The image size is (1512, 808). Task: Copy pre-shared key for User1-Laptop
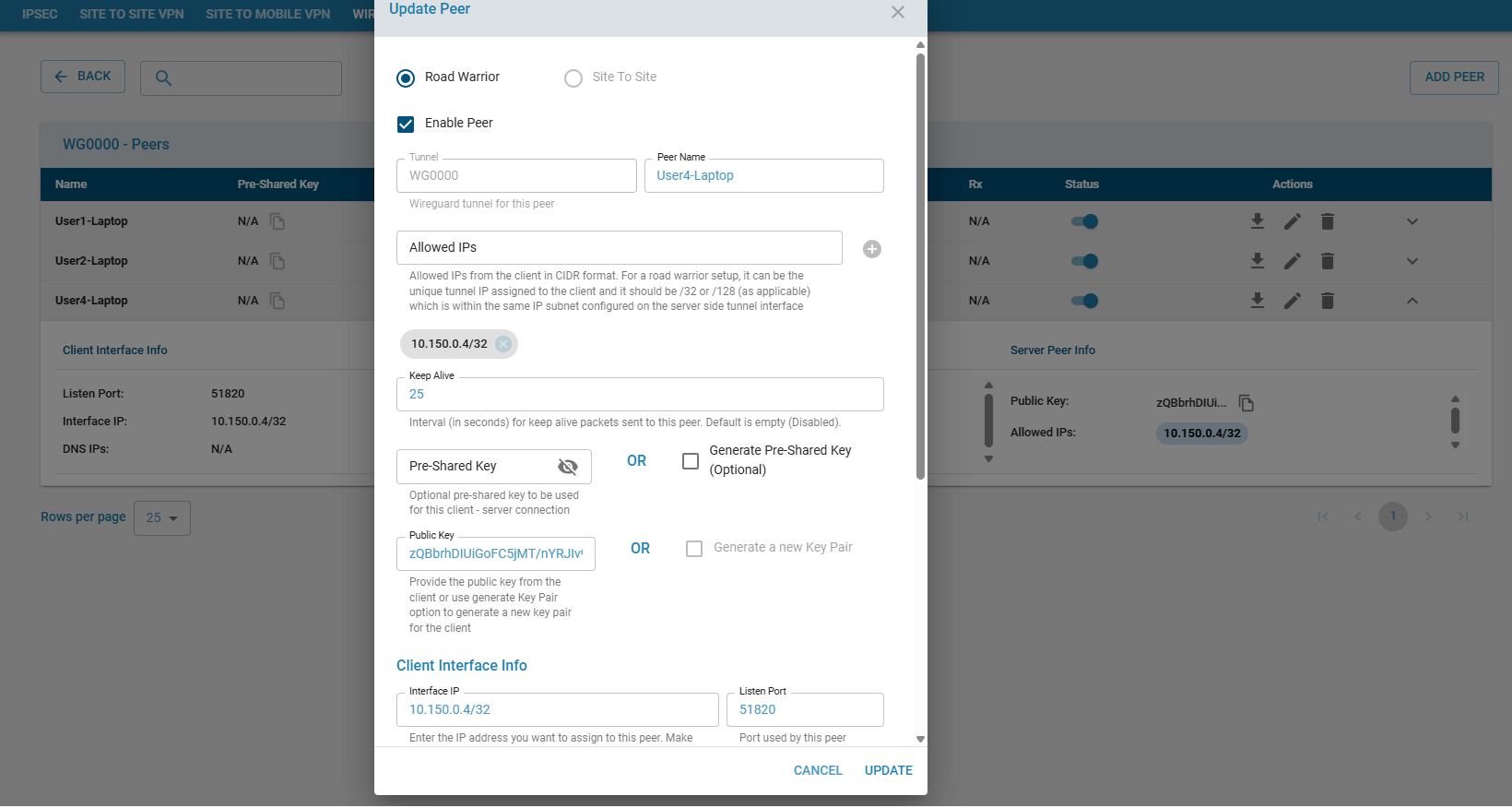(278, 221)
